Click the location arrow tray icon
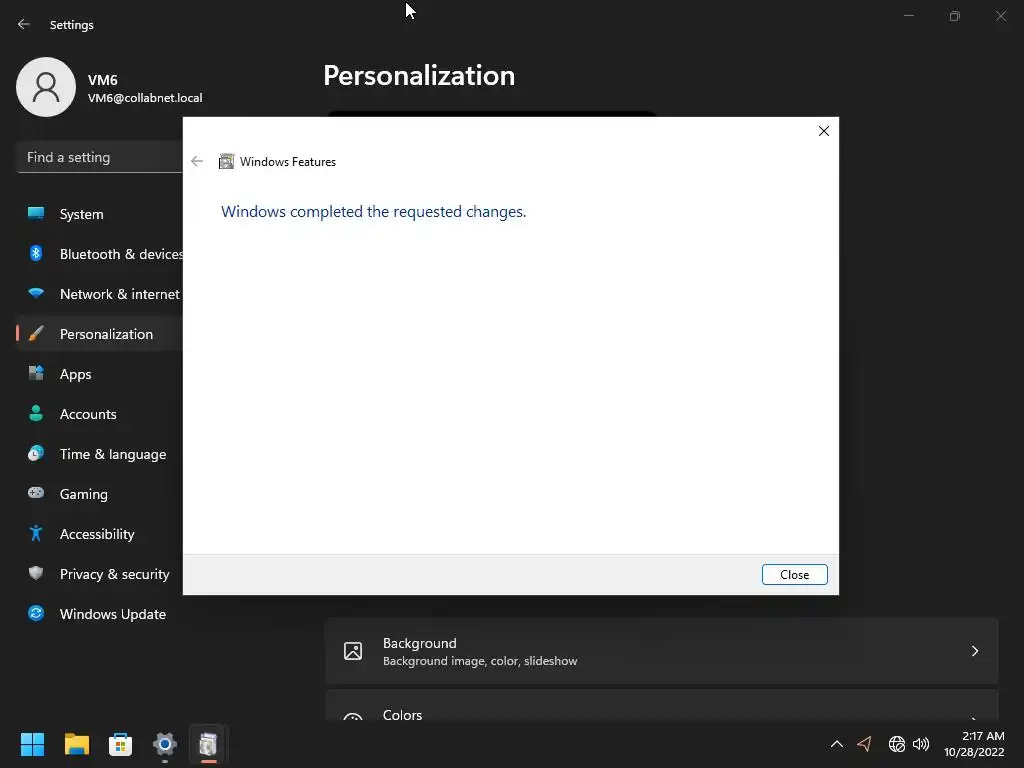The width and height of the screenshot is (1024, 768). (865, 744)
